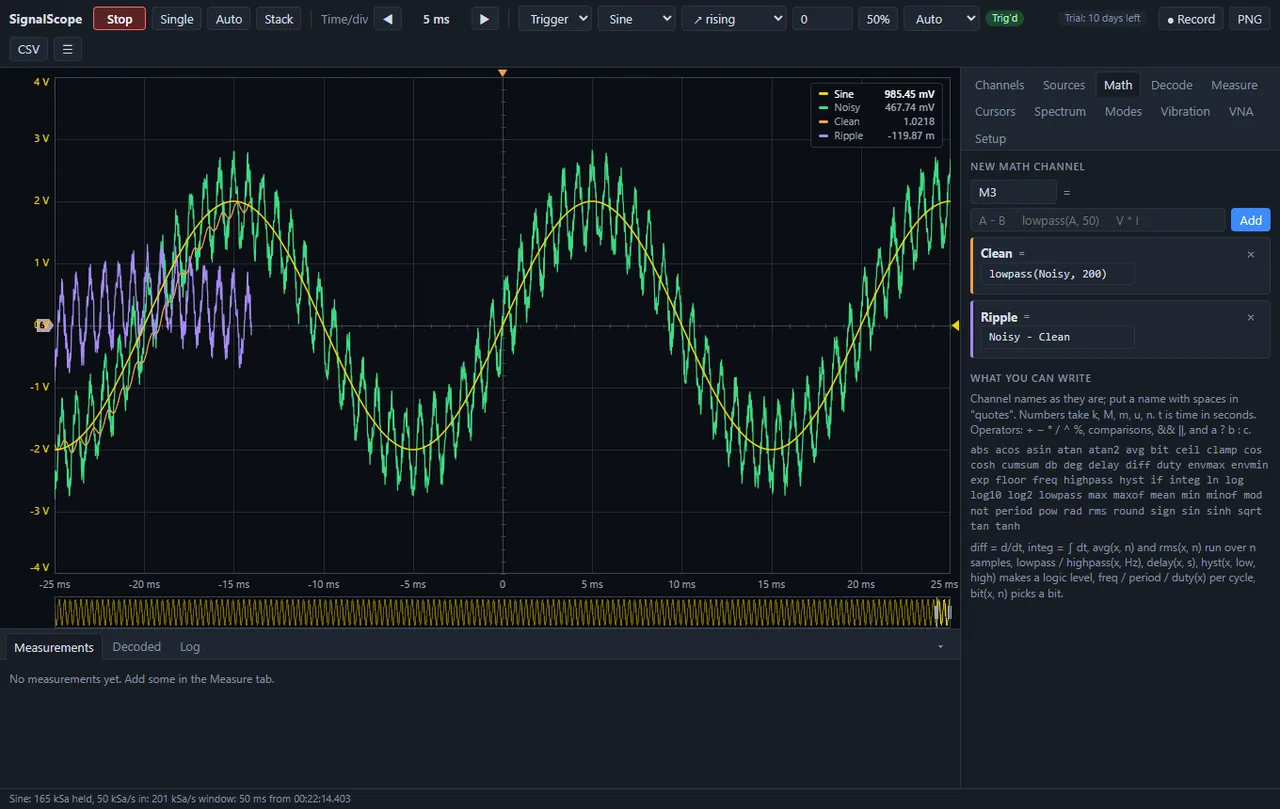This screenshot has width=1280, height=809.
Task: Open the Cursors tab
Action: coord(995,112)
